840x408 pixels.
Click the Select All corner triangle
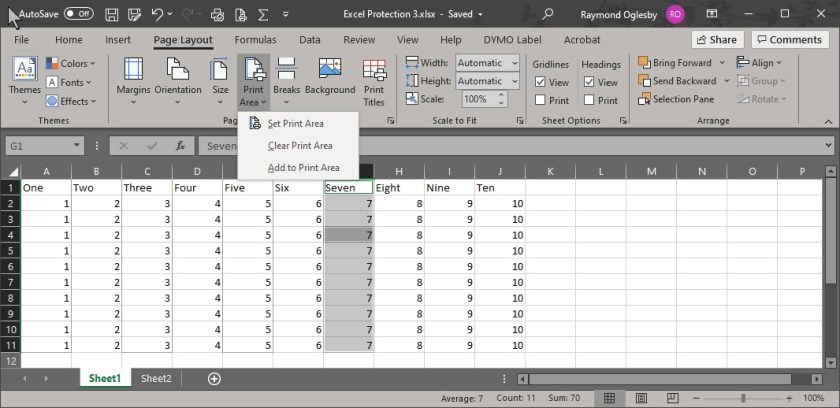[x=14, y=172]
